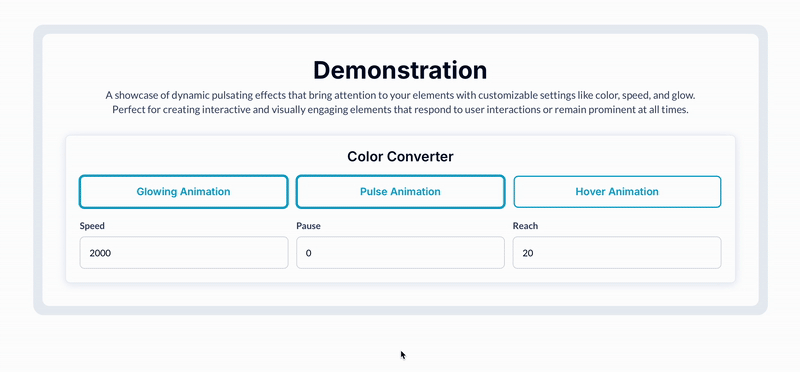800x372 pixels.
Task: Click the line beginning "A showcase of dynamic pulsating"
Action: click(401, 95)
